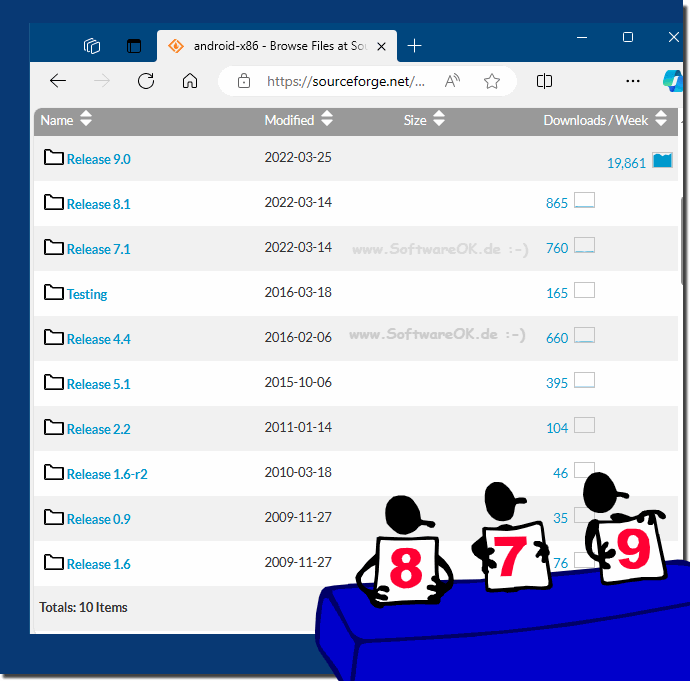Screen dimensions: 690x681
Task: Open the Release 5.1 folder link
Action: (x=99, y=384)
